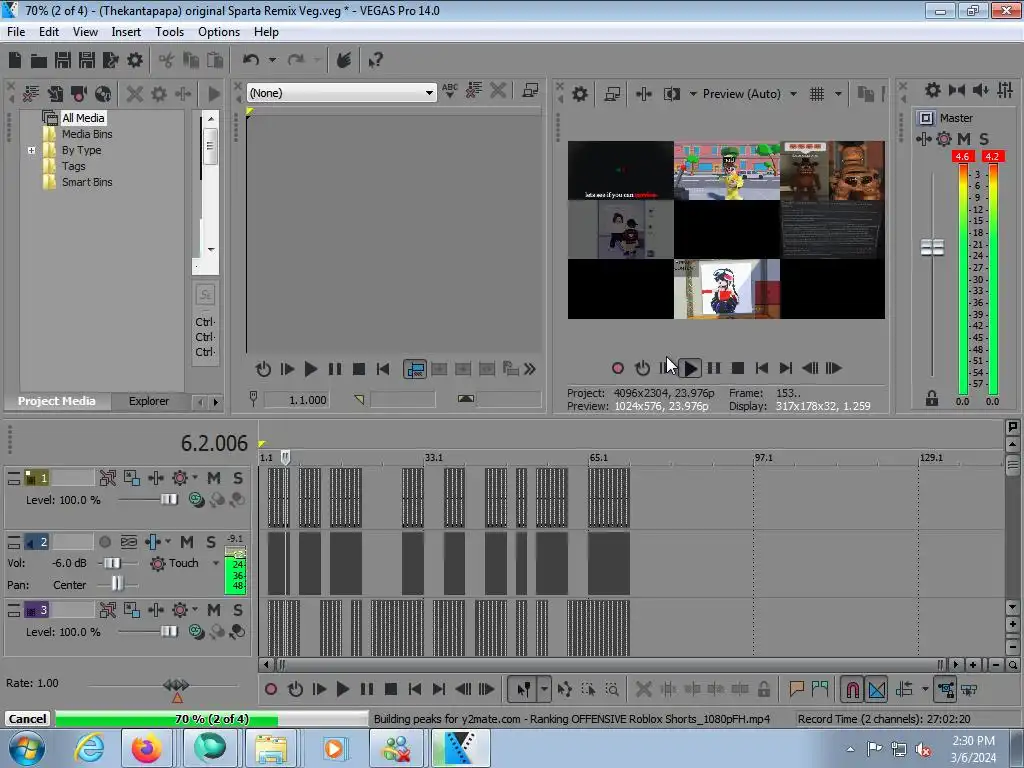Screen dimensions: 1024x768
Task: Click the Video Preview Play button
Action: (690, 368)
